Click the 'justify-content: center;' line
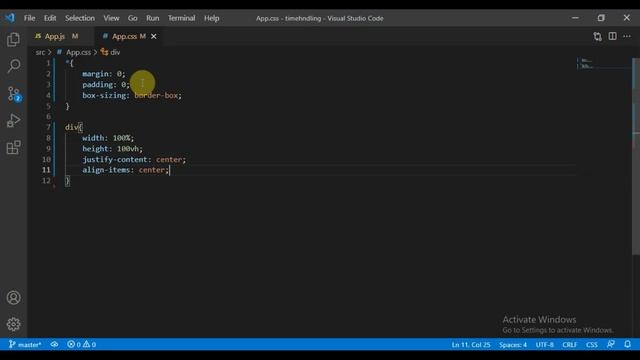 134,160
